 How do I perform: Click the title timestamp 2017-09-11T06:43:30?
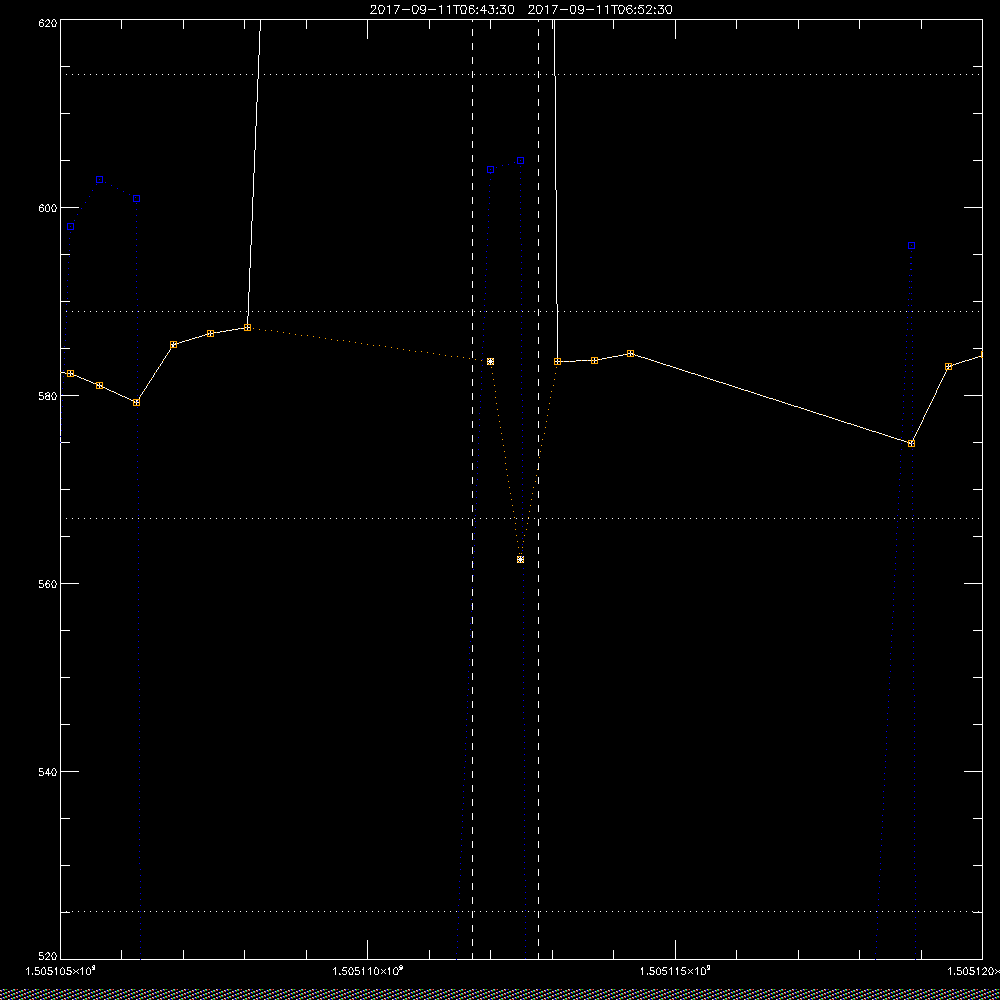tap(442, 10)
